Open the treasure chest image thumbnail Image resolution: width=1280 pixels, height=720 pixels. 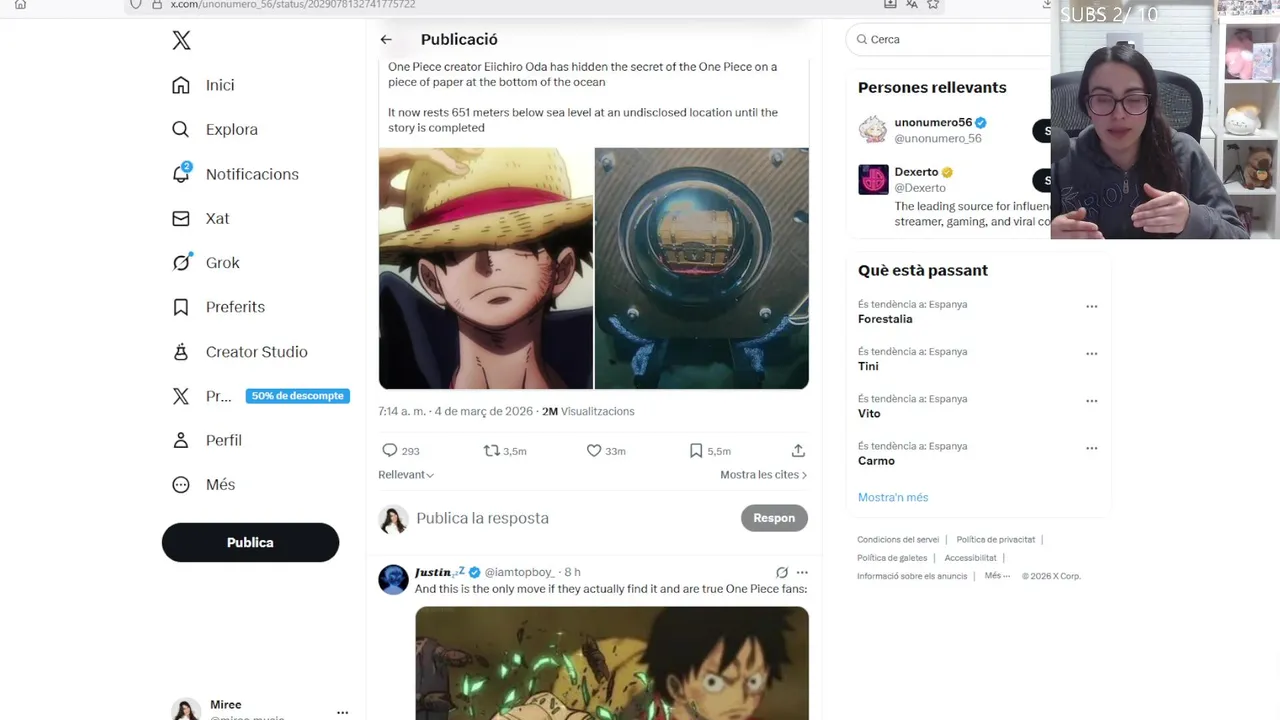(702, 268)
